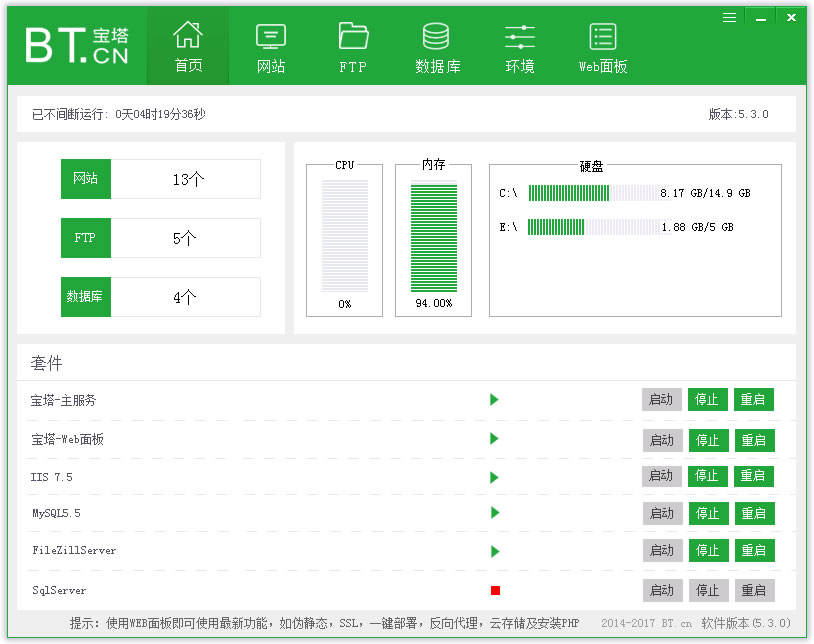
Task: Click the uptime text 已不间断运行
Action: click(x=119, y=114)
